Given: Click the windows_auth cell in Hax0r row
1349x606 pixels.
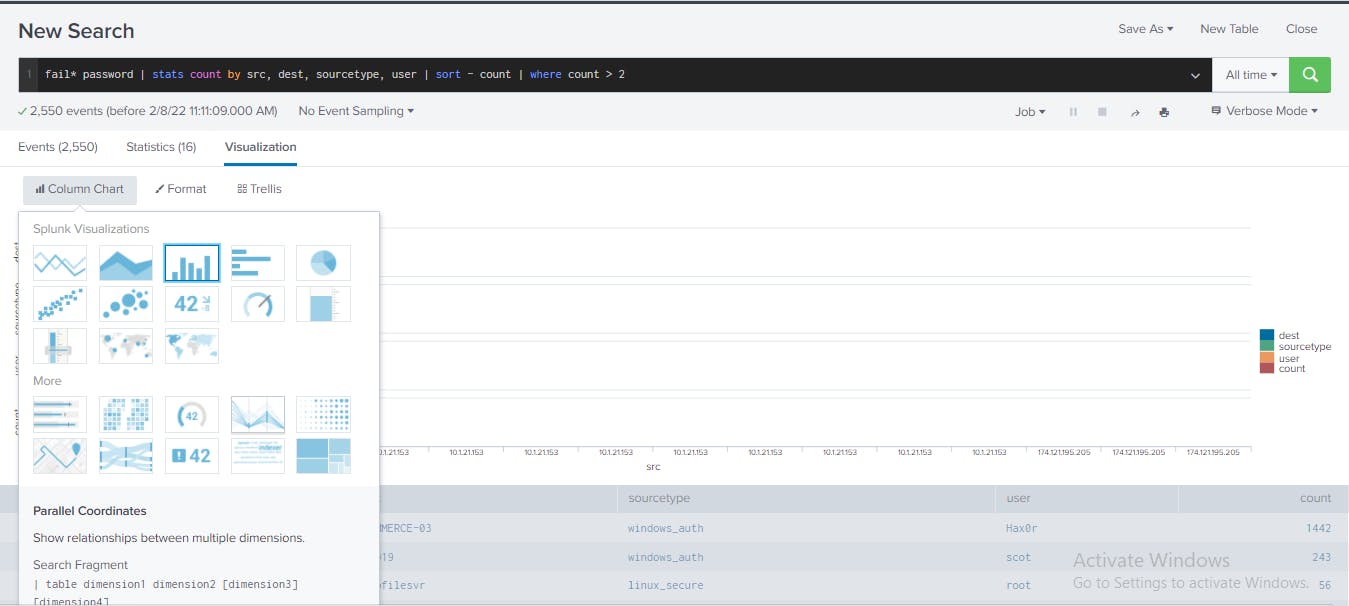Looking at the screenshot, I should [665, 528].
